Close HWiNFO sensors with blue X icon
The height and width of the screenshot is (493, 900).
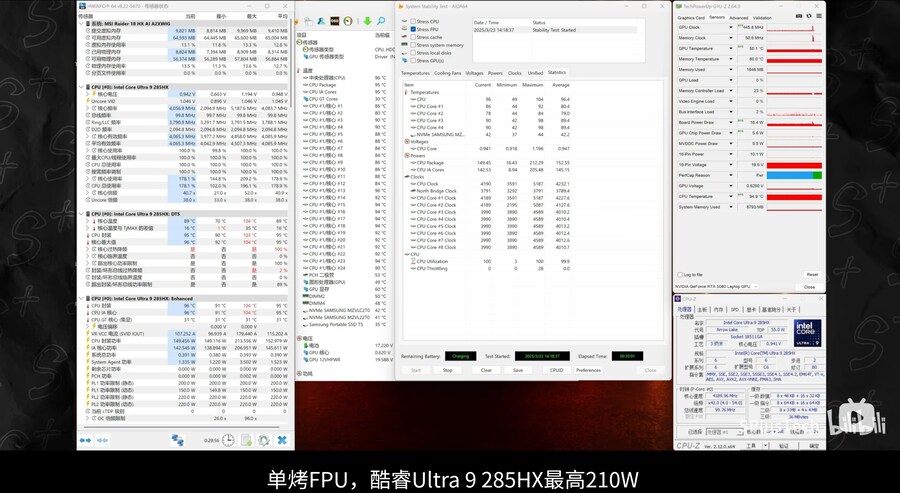[x=282, y=440]
